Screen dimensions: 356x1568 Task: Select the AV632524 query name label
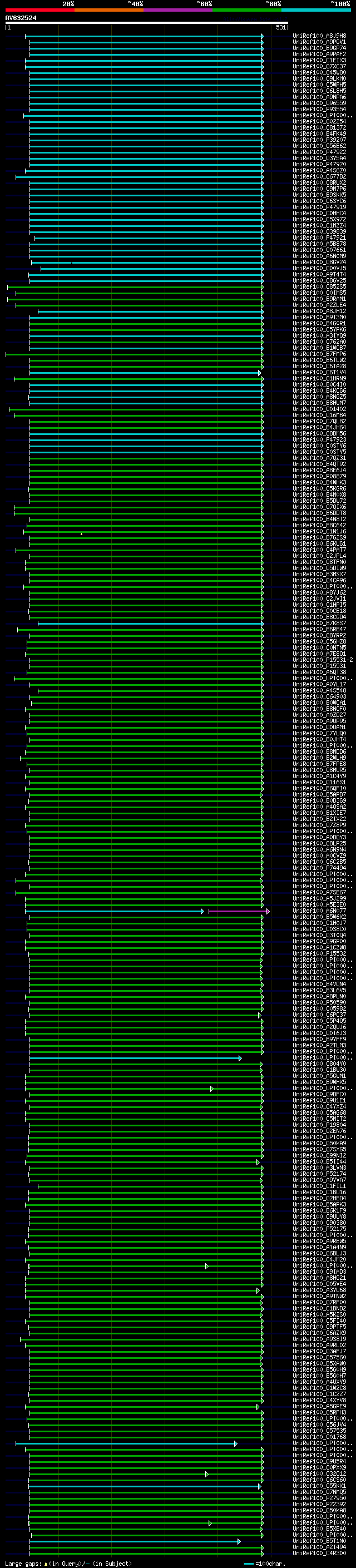point(21,18)
